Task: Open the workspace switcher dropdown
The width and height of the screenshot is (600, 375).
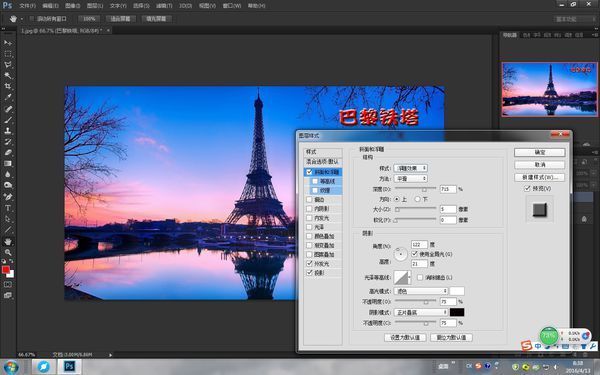Action: [575, 19]
